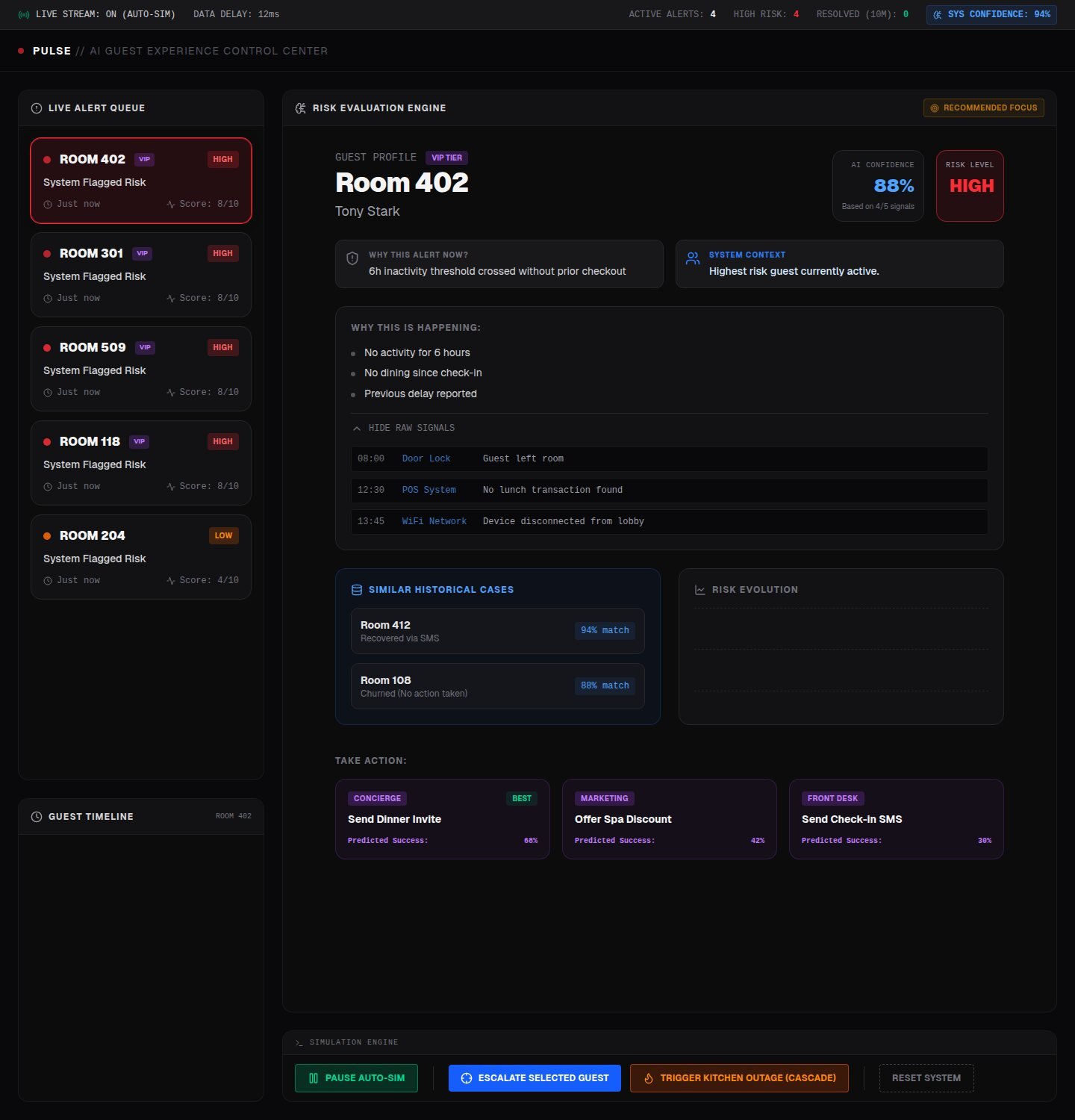Open the Room 412 historical case
The image size is (1075, 1120).
click(498, 631)
